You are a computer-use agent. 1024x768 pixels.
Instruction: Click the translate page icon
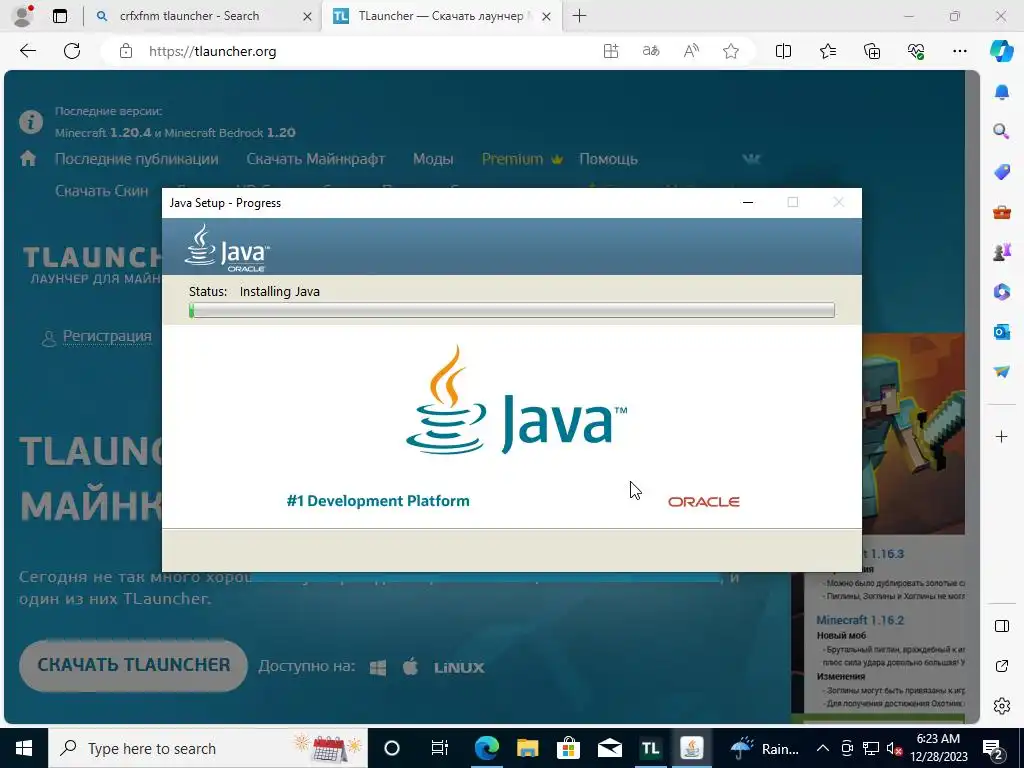[x=651, y=51]
